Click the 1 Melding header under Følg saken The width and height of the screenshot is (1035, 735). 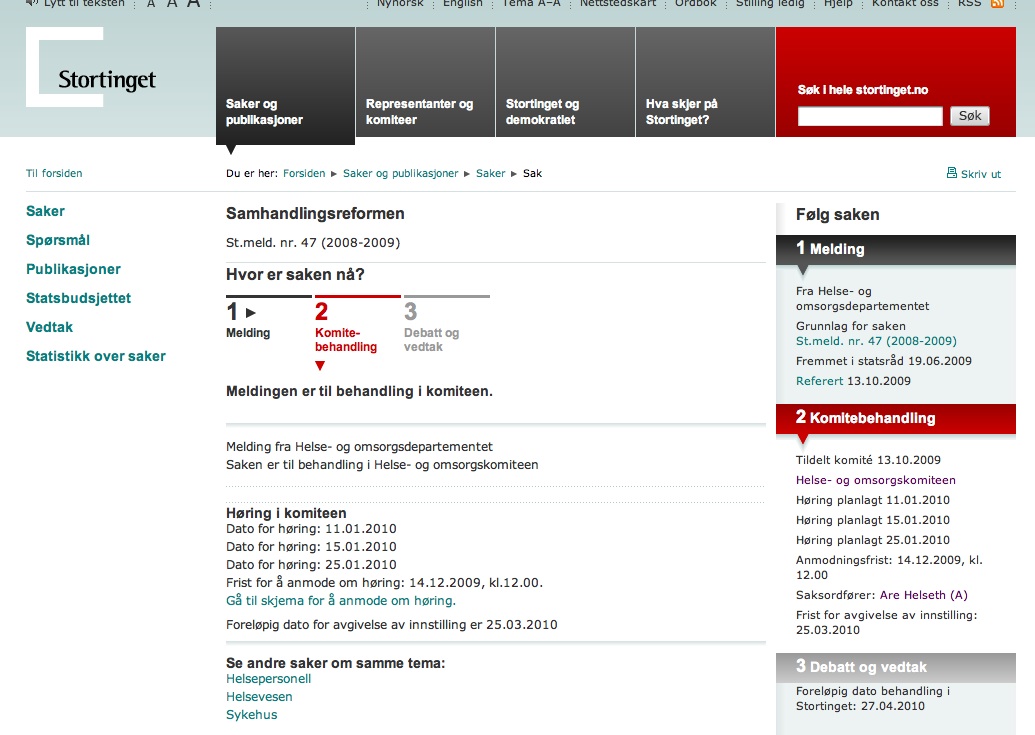896,249
